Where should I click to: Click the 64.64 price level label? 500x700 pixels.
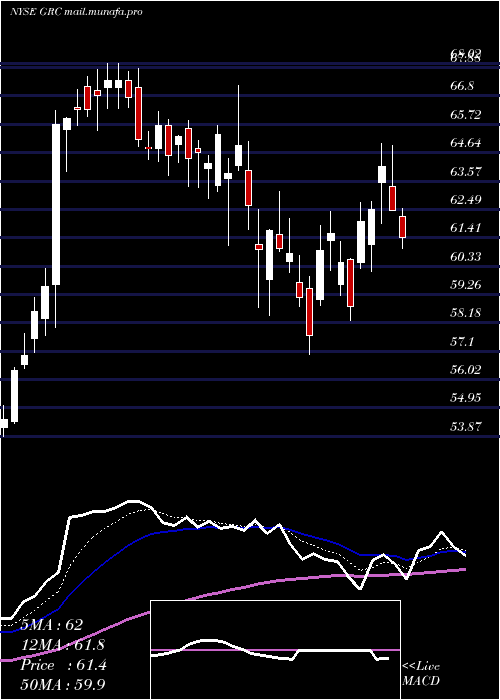click(x=466, y=143)
